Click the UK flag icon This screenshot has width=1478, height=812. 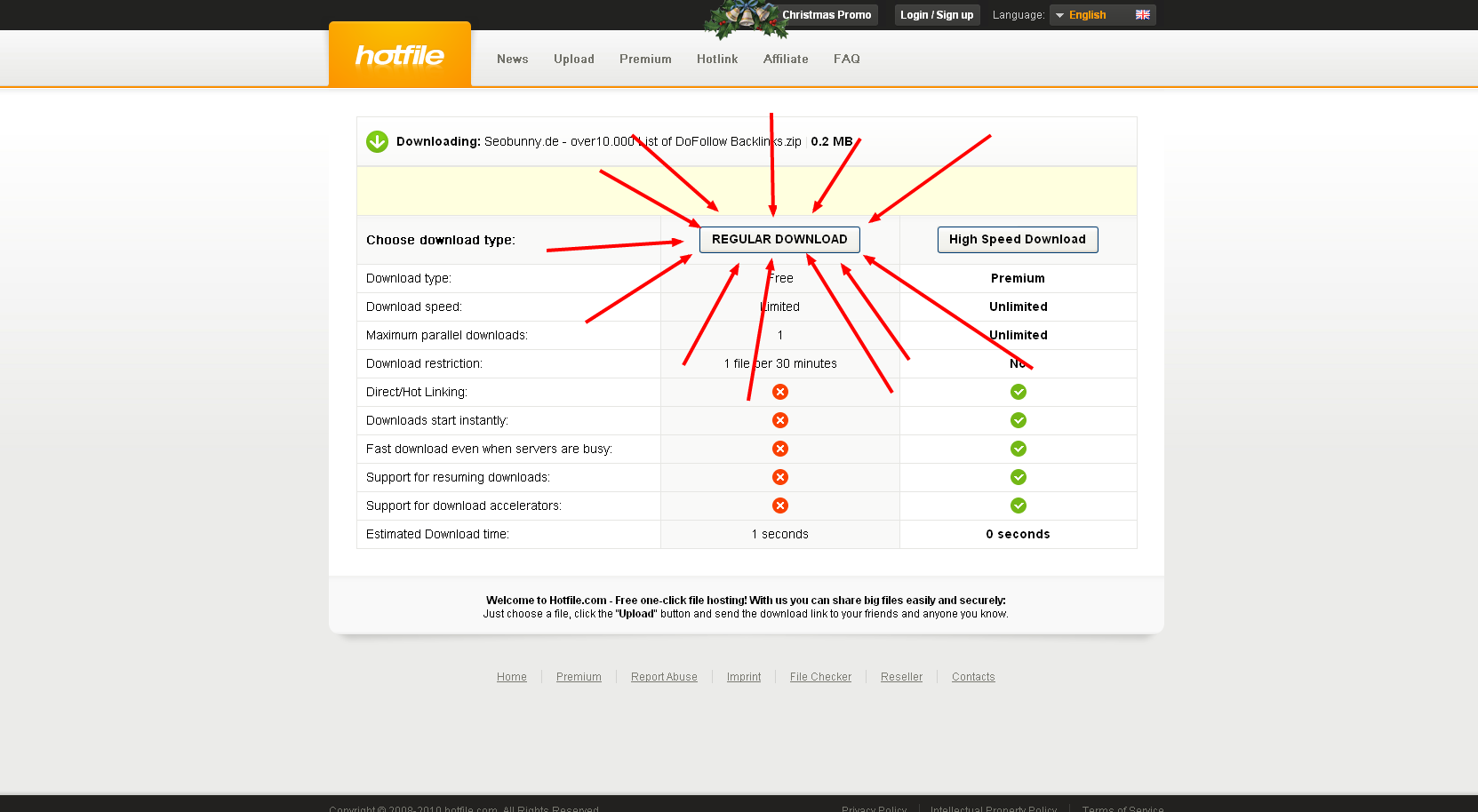1143,14
